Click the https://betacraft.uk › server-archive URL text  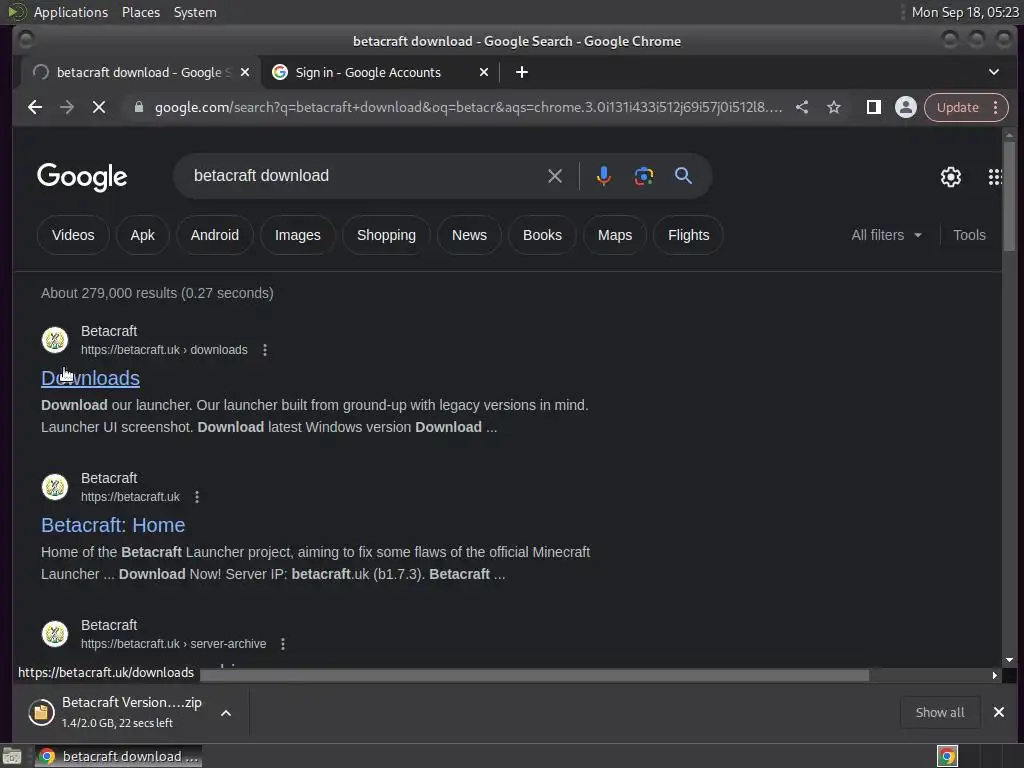coord(174,644)
